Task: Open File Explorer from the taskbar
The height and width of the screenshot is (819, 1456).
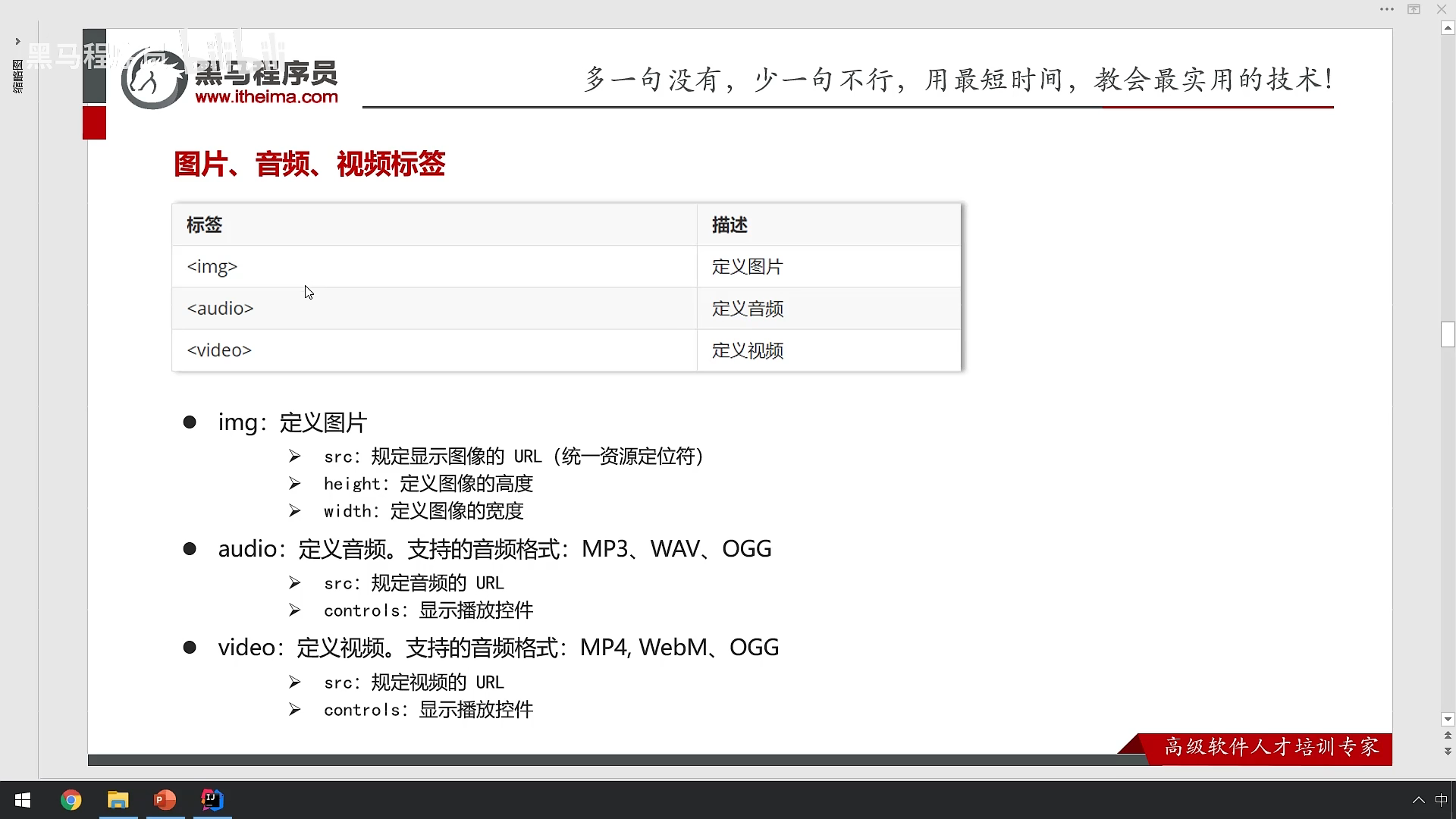Action: click(x=118, y=800)
